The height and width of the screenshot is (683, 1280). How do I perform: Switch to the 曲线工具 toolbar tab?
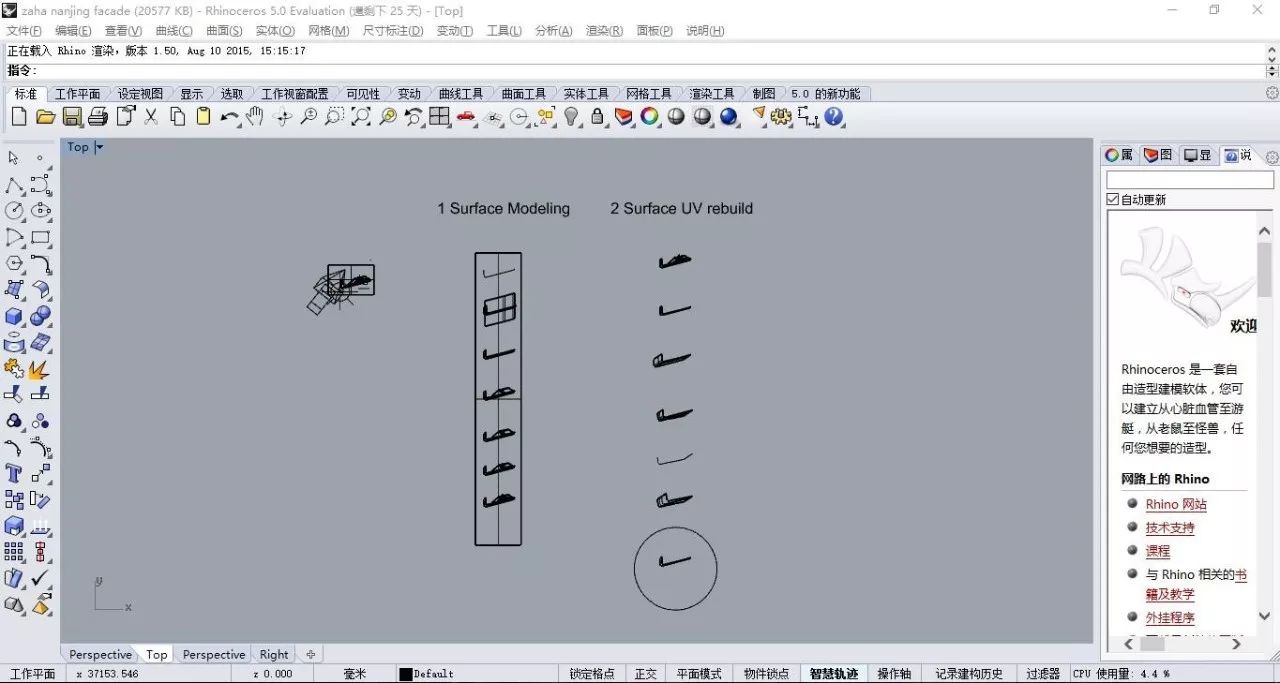point(461,94)
